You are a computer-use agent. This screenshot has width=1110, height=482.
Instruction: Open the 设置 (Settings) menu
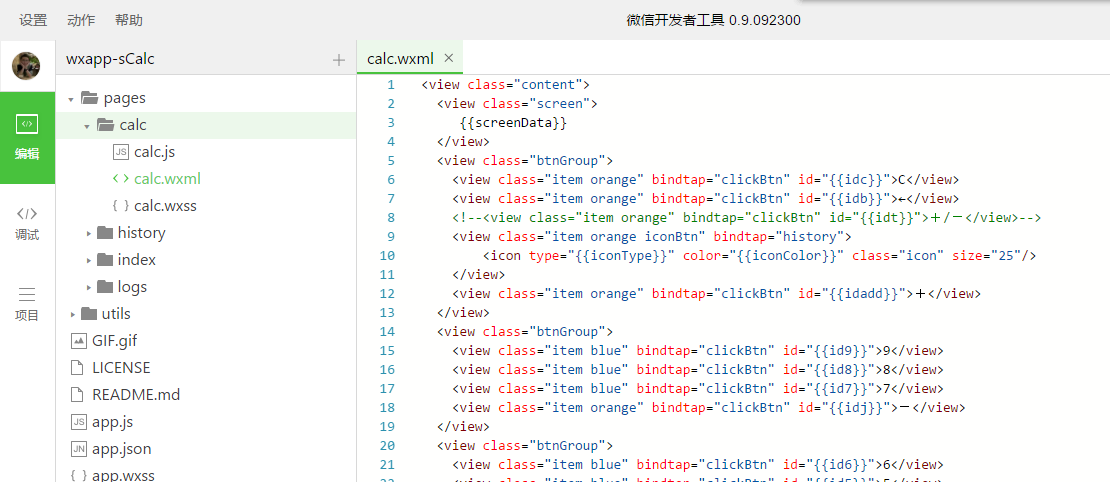pyautogui.click(x=33, y=20)
